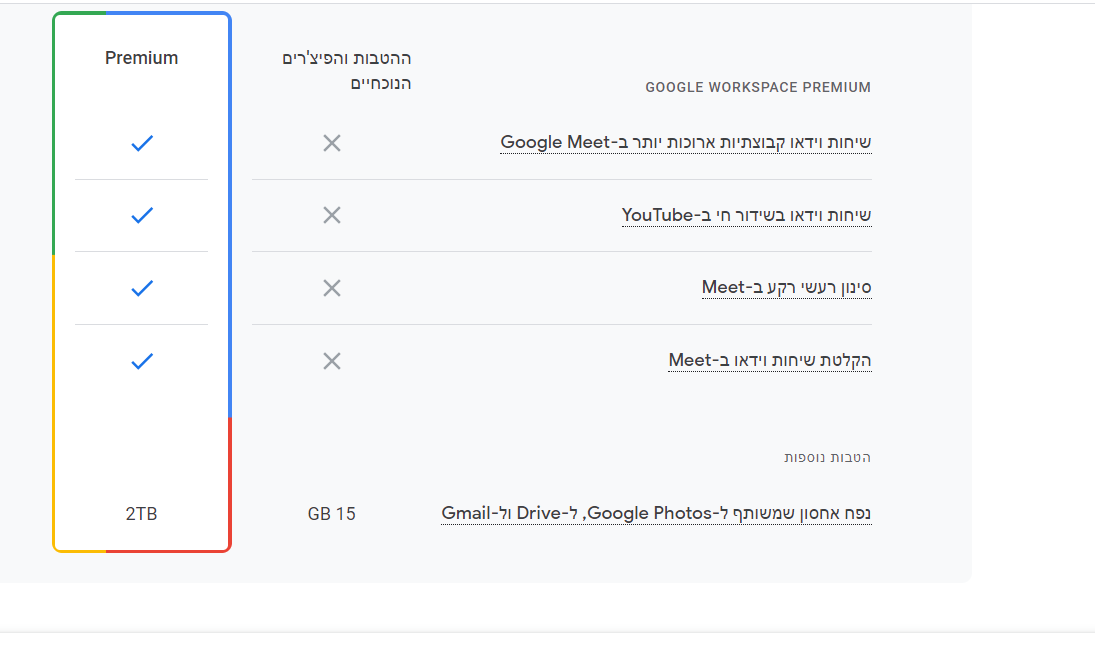Open the longer Google Meet group video calls link
This screenshot has height=648, width=1095.
(x=686, y=142)
